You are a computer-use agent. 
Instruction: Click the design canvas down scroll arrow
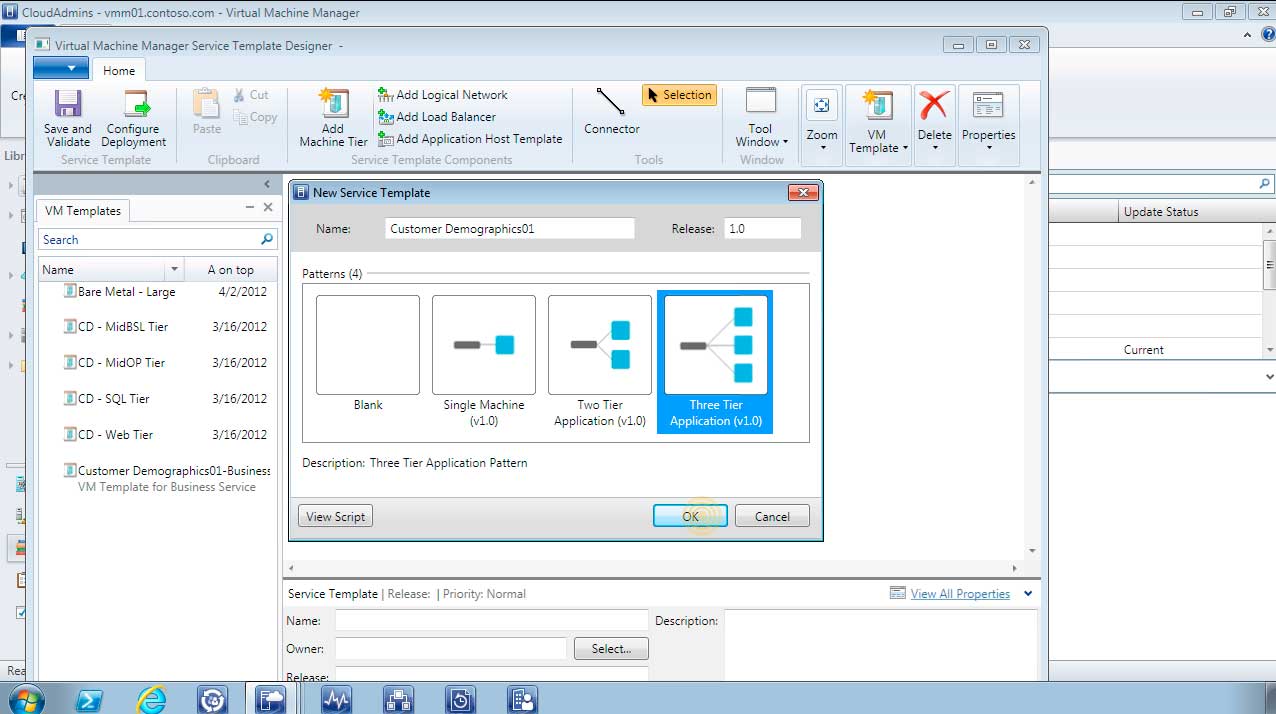click(1032, 551)
